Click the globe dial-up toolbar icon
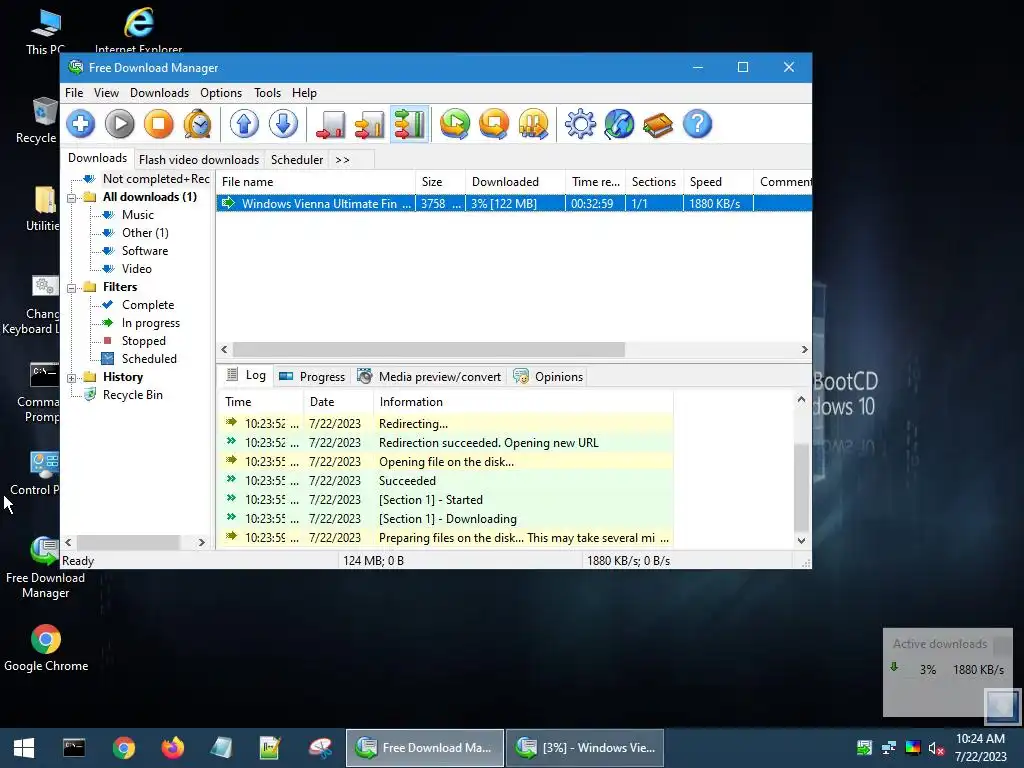Image resolution: width=1024 pixels, height=768 pixels. (x=619, y=124)
